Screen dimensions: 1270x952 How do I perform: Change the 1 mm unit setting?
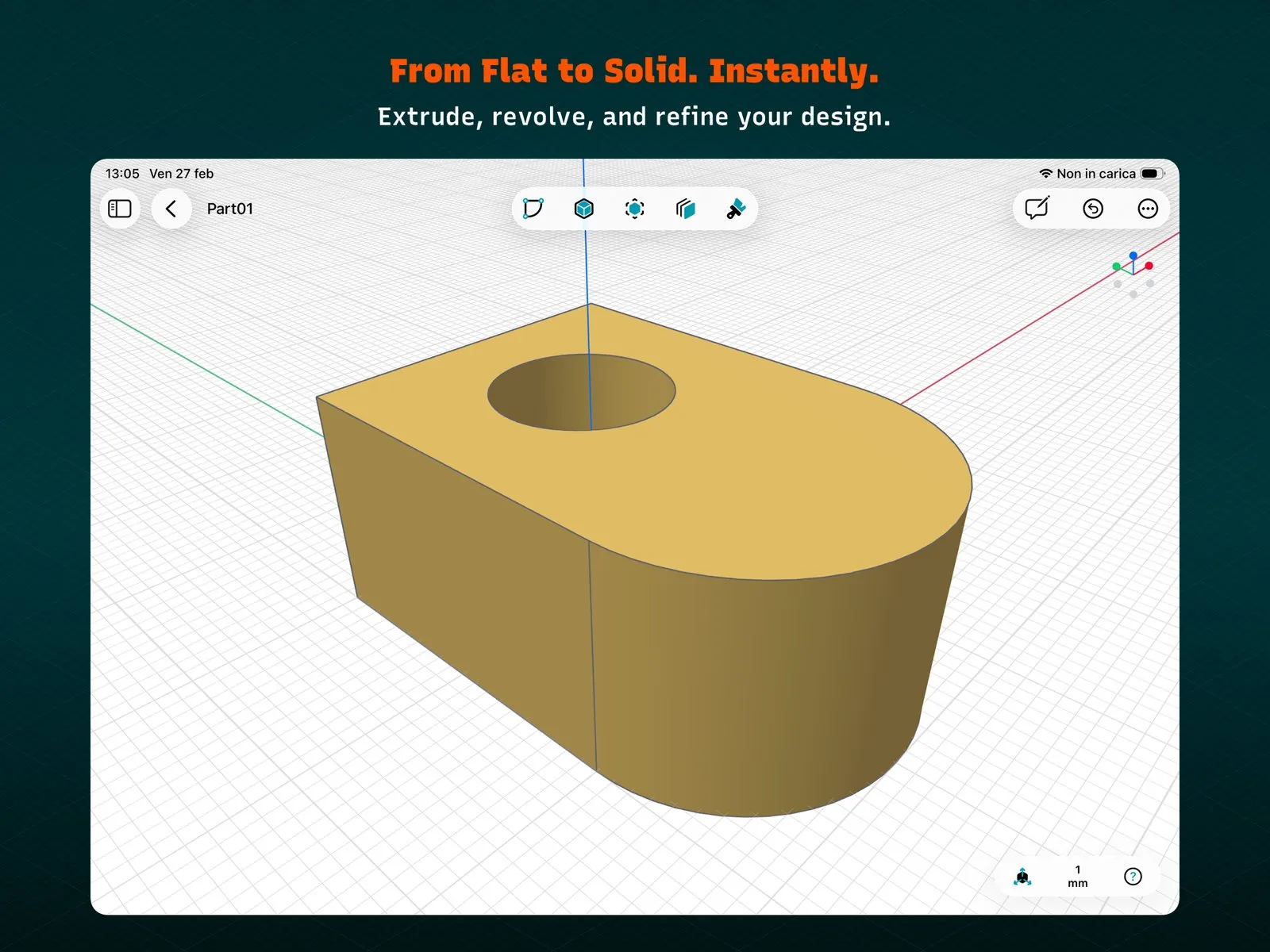(1077, 877)
